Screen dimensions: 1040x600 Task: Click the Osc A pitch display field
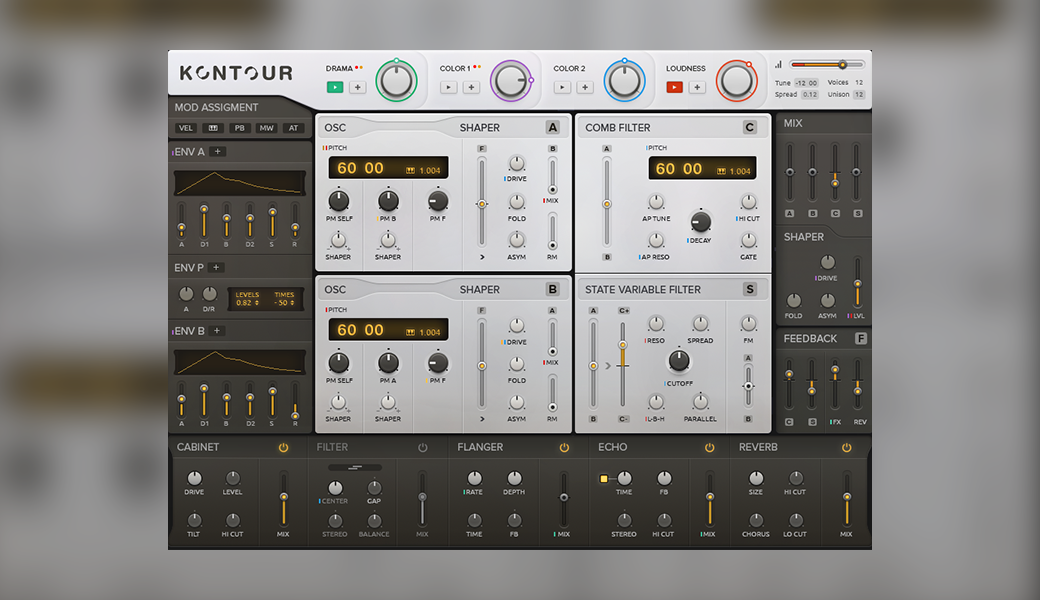(389, 168)
